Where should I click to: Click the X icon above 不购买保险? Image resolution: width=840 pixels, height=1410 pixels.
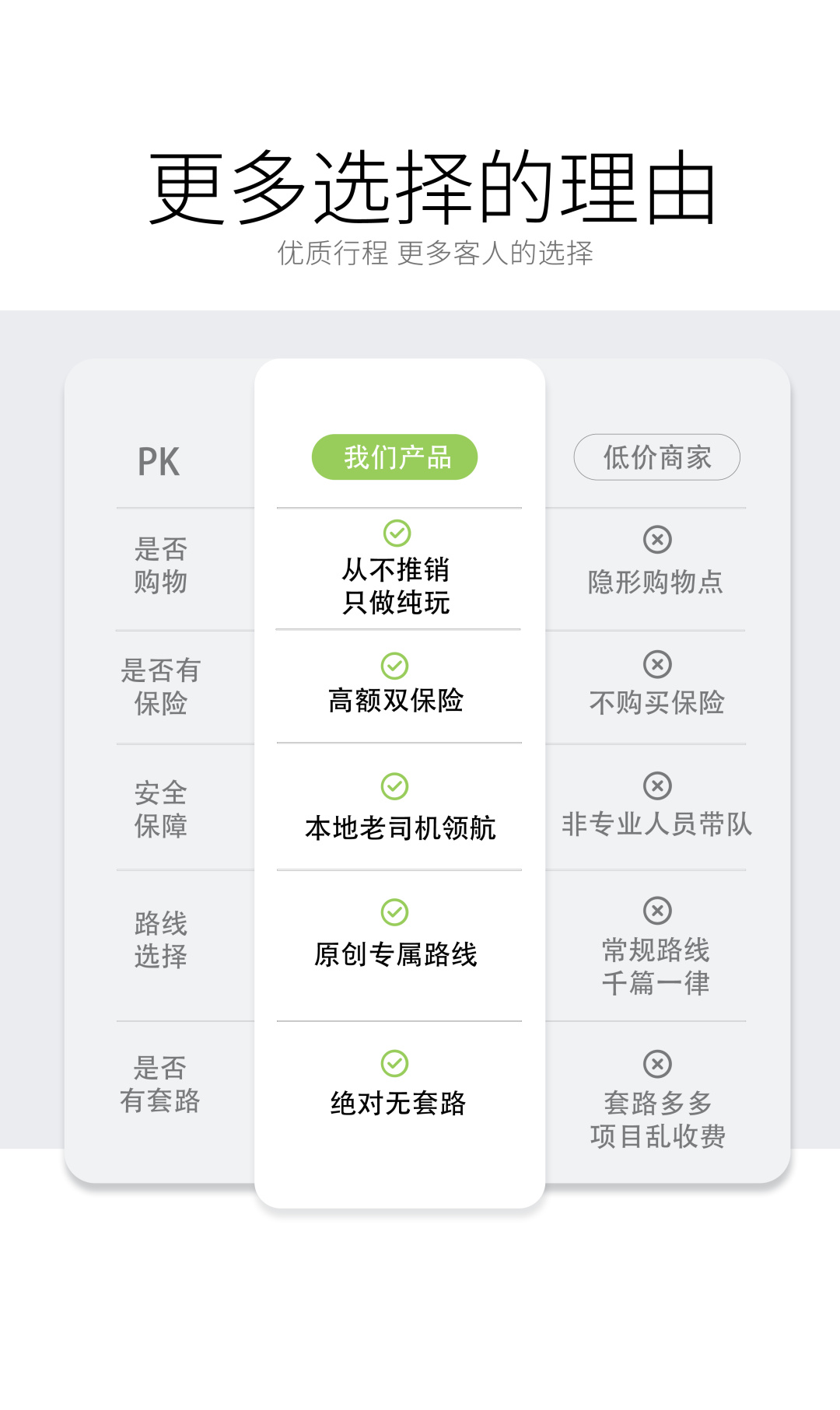(657, 664)
